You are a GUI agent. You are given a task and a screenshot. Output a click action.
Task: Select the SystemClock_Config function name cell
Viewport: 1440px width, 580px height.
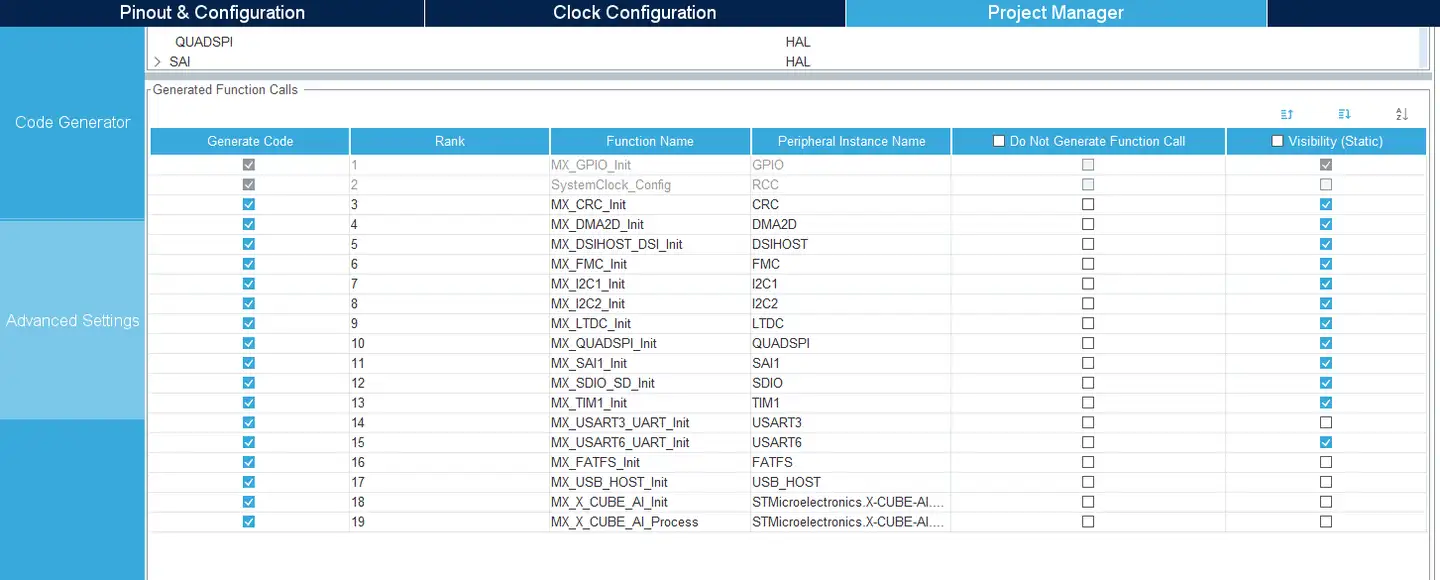pyautogui.click(x=650, y=185)
